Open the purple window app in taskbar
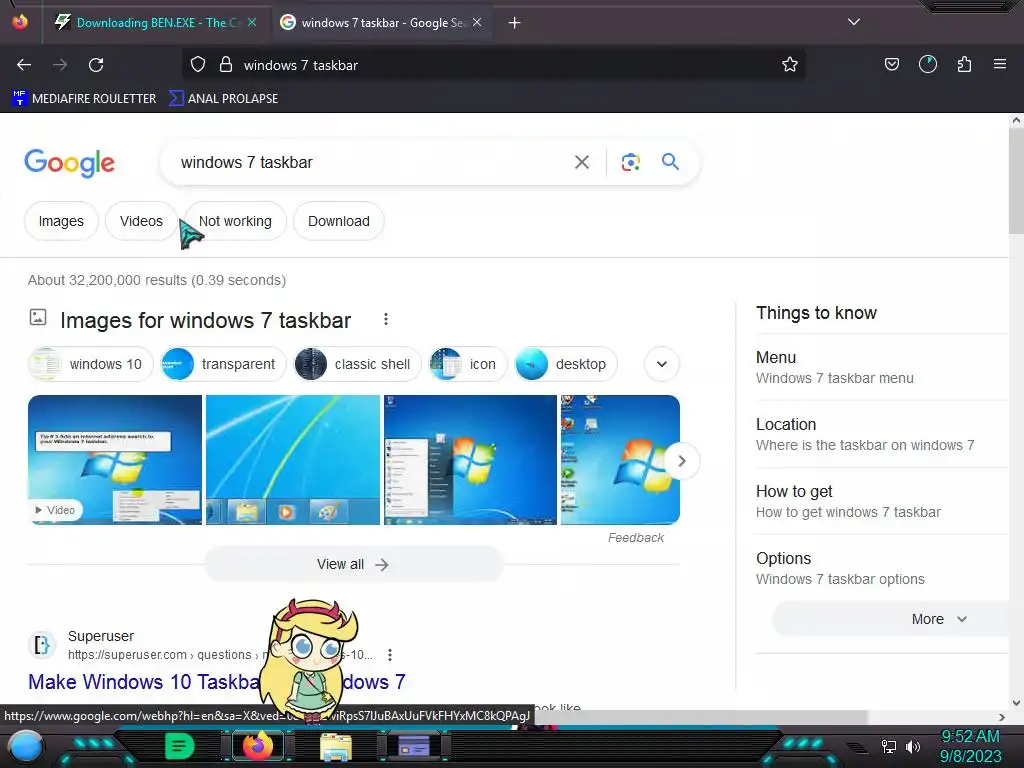 tap(414, 746)
